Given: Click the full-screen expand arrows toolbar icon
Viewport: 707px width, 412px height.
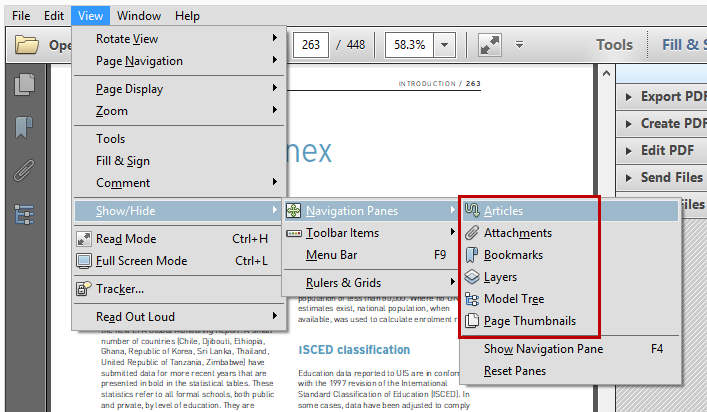Looking at the screenshot, I should coord(490,45).
